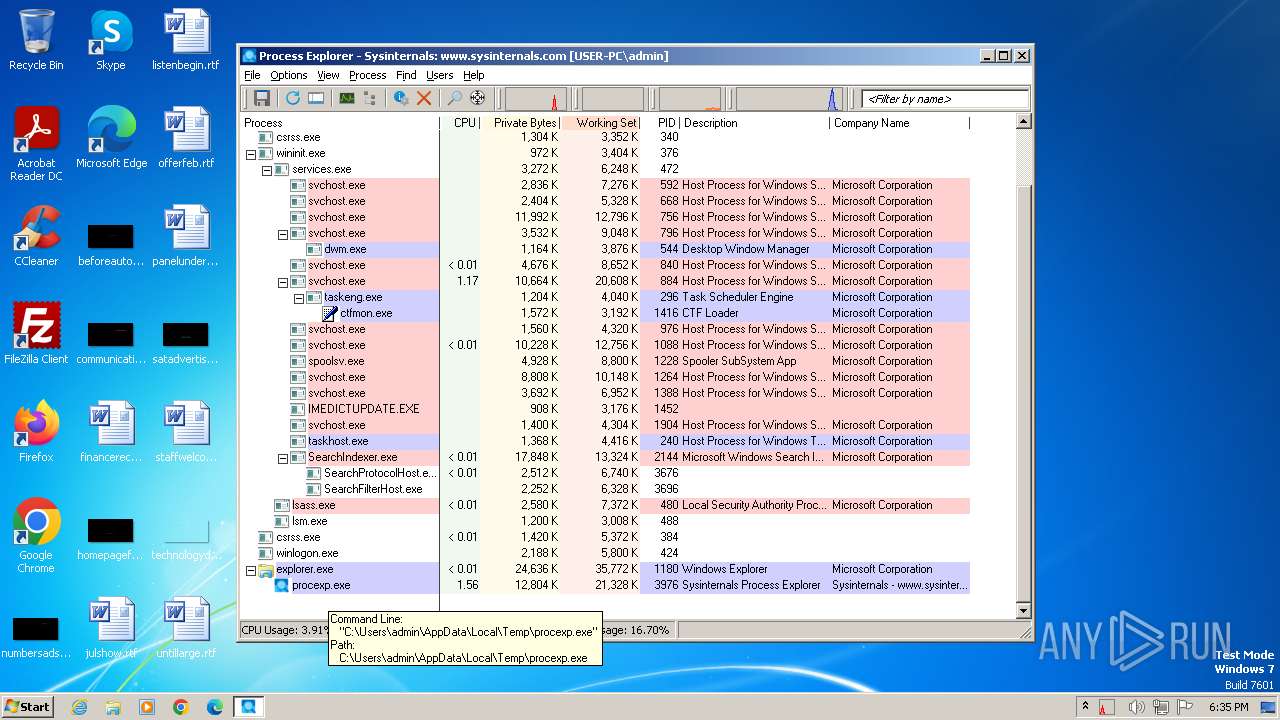Sort by Working Set column header
1280x720 pixels.
coord(600,123)
